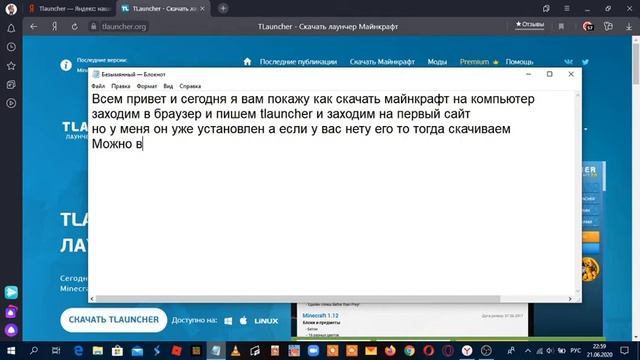Click Notepad horizontal scrollbar right arrow
Image resolution: width=640 pixels, height=360 pixels.
tap(570, 299)
